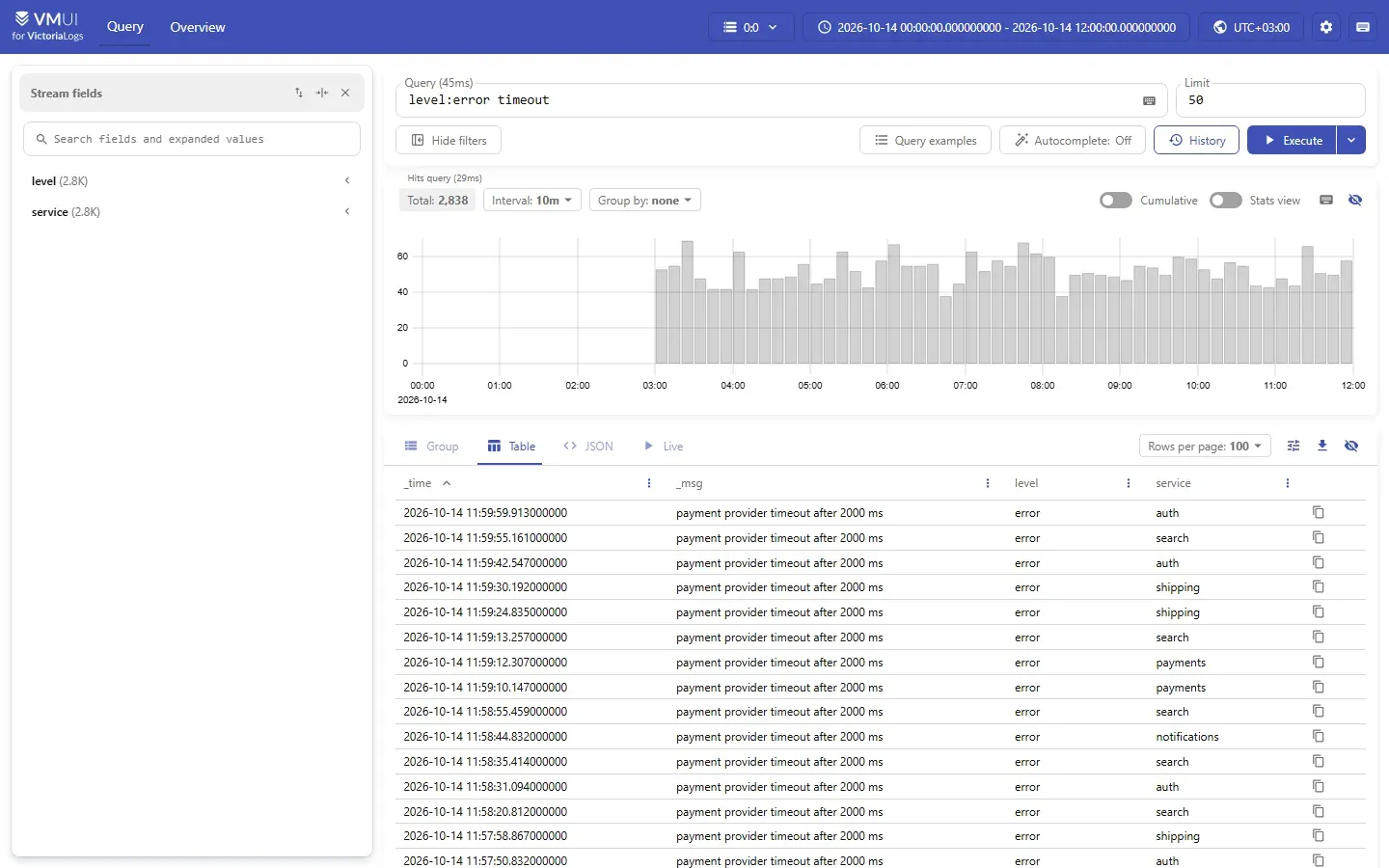The image size is (1389, 868).
Task: Enable the Cumulative switch
Action: coord(1116,200)
